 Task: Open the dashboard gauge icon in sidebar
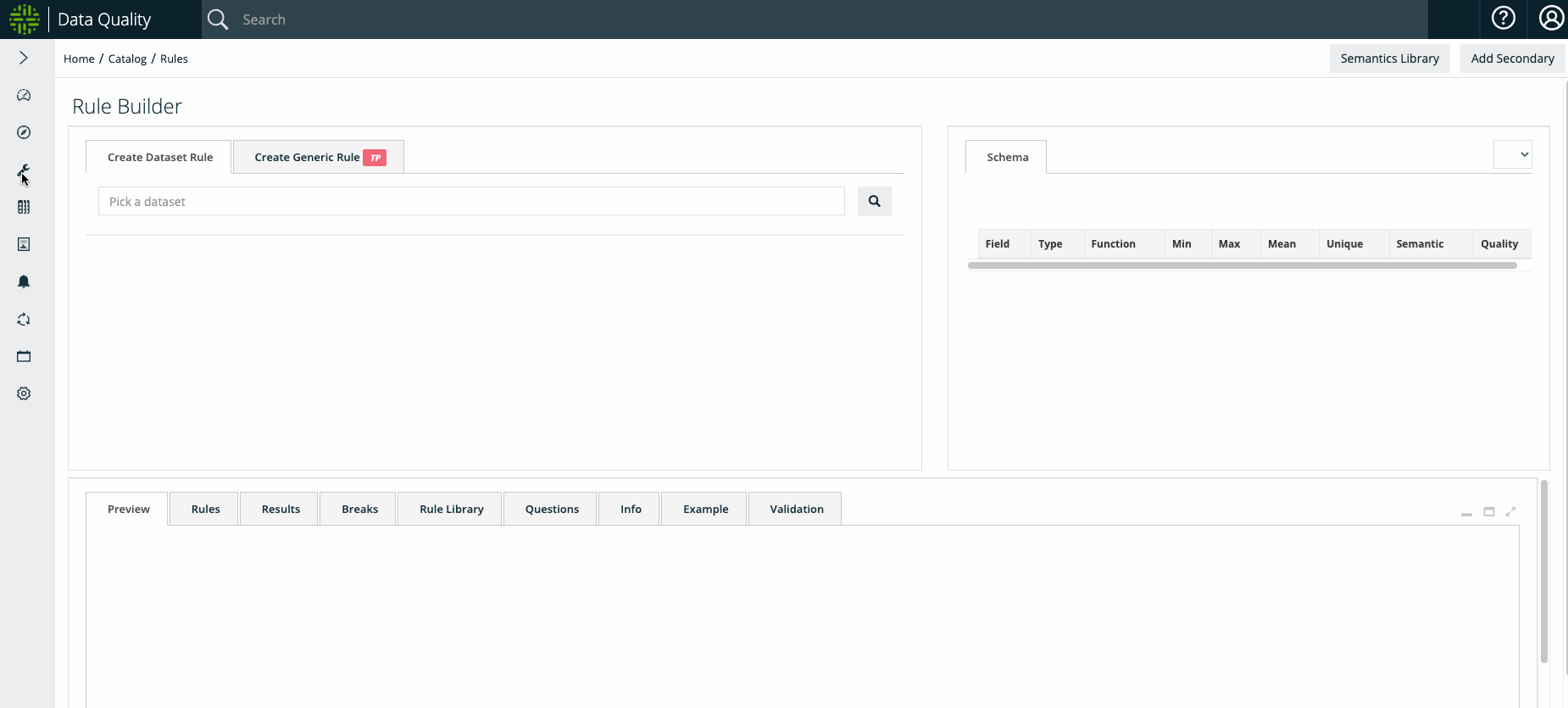pos(24,96)
